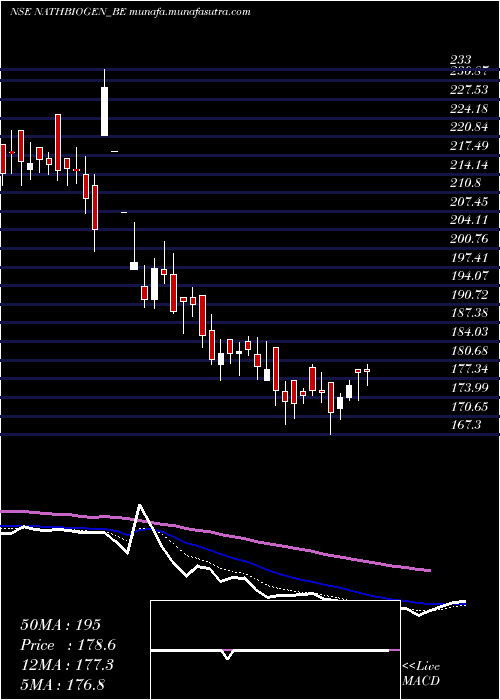Click the 204.11 price axis label
This screenshot has width=500, height=700.
coord(469,221)
